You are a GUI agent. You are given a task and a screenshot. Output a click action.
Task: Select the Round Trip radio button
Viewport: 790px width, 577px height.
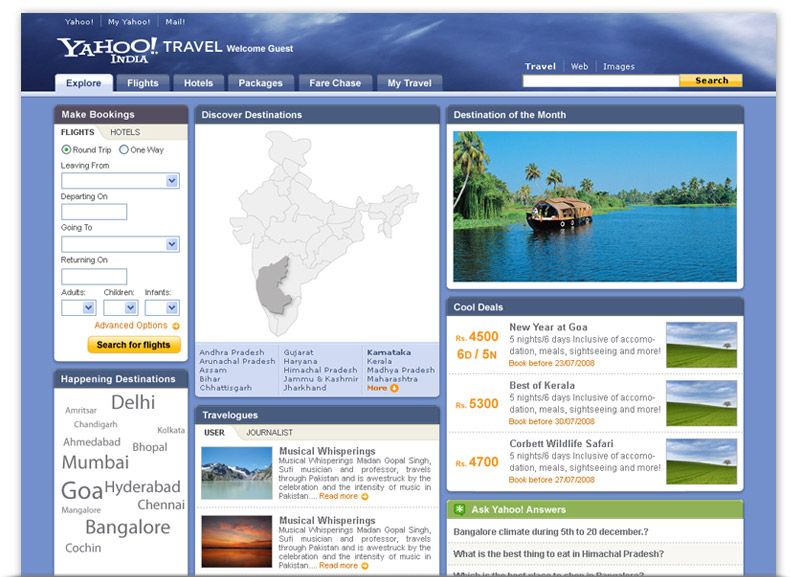point(66,150)
